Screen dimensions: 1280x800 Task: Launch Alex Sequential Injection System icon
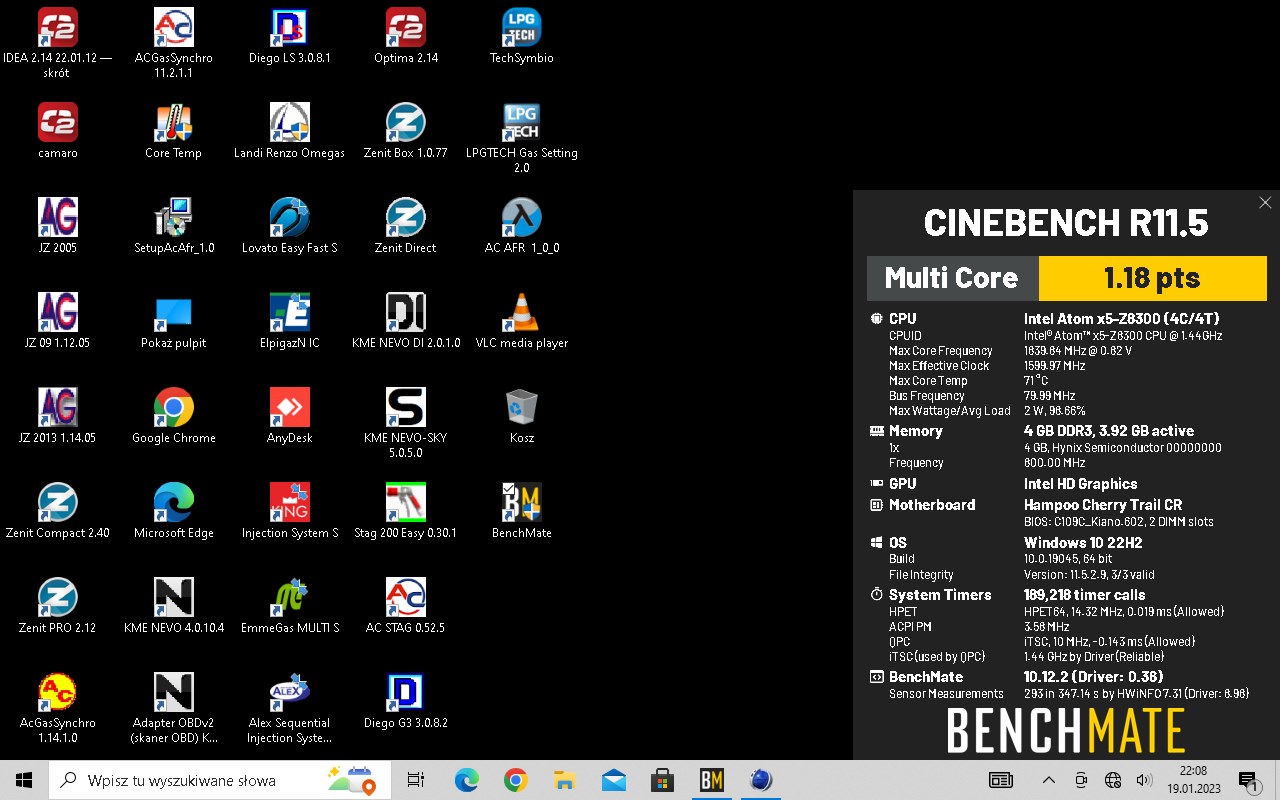pyautogui.click(x=289, y=693)
